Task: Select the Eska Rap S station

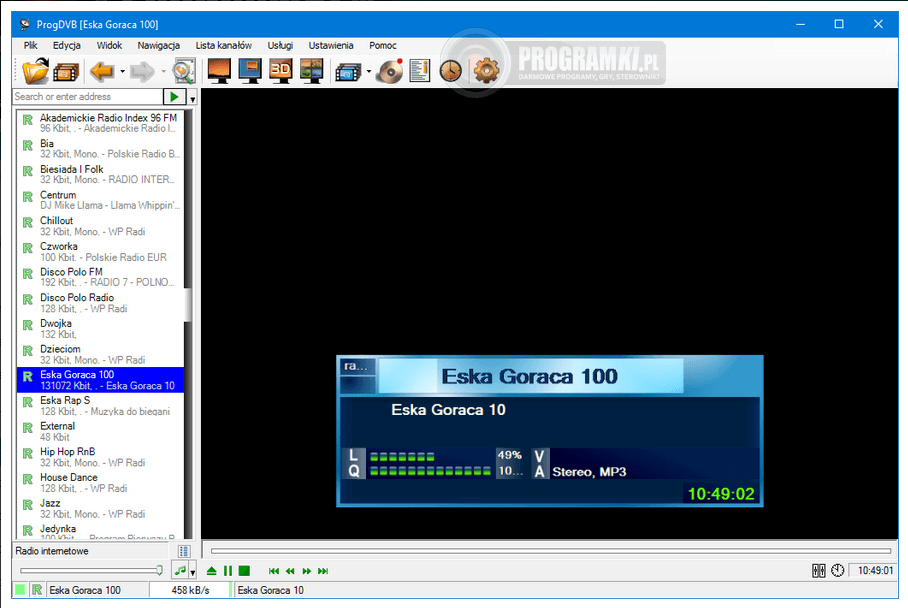Action: [100, 405]
